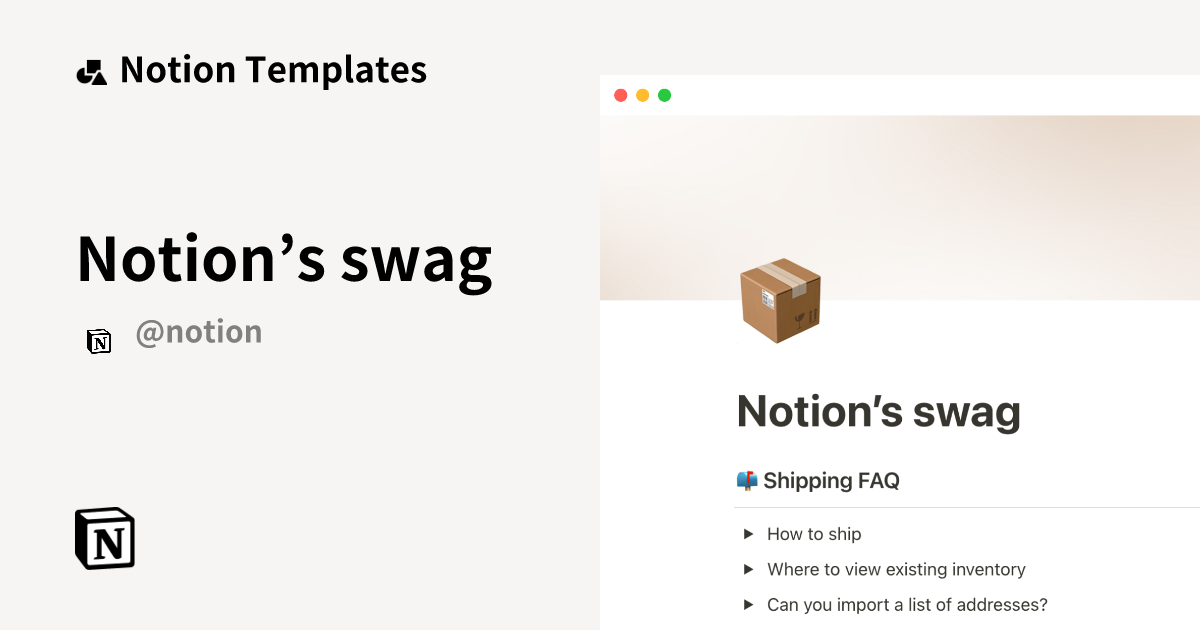This screenshot has height=630, width=1200.
Task: Click the cardboard box page icon
Action: (x=781, y=300)
